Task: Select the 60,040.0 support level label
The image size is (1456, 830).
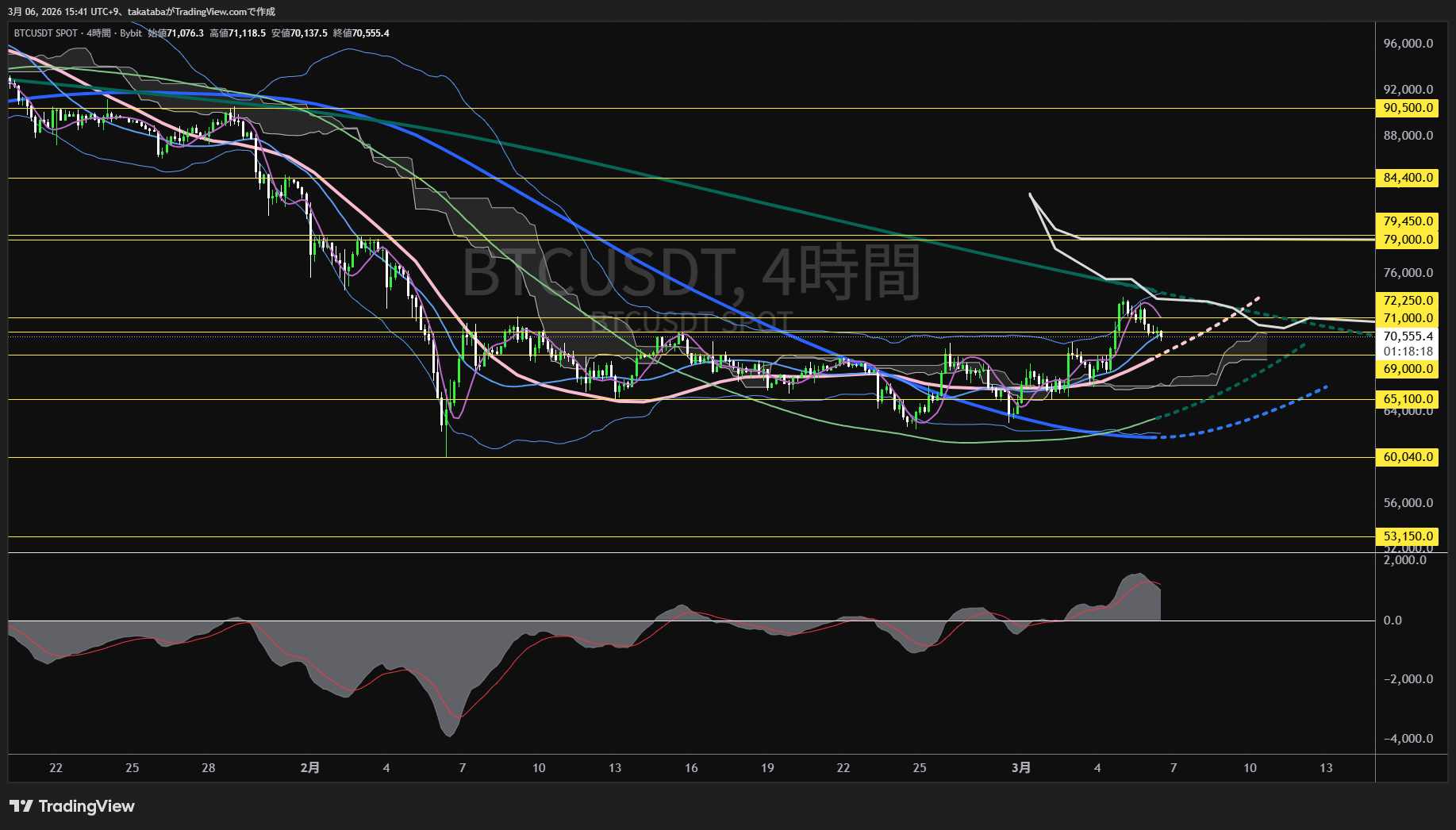Action: (x=1408, y=457)
